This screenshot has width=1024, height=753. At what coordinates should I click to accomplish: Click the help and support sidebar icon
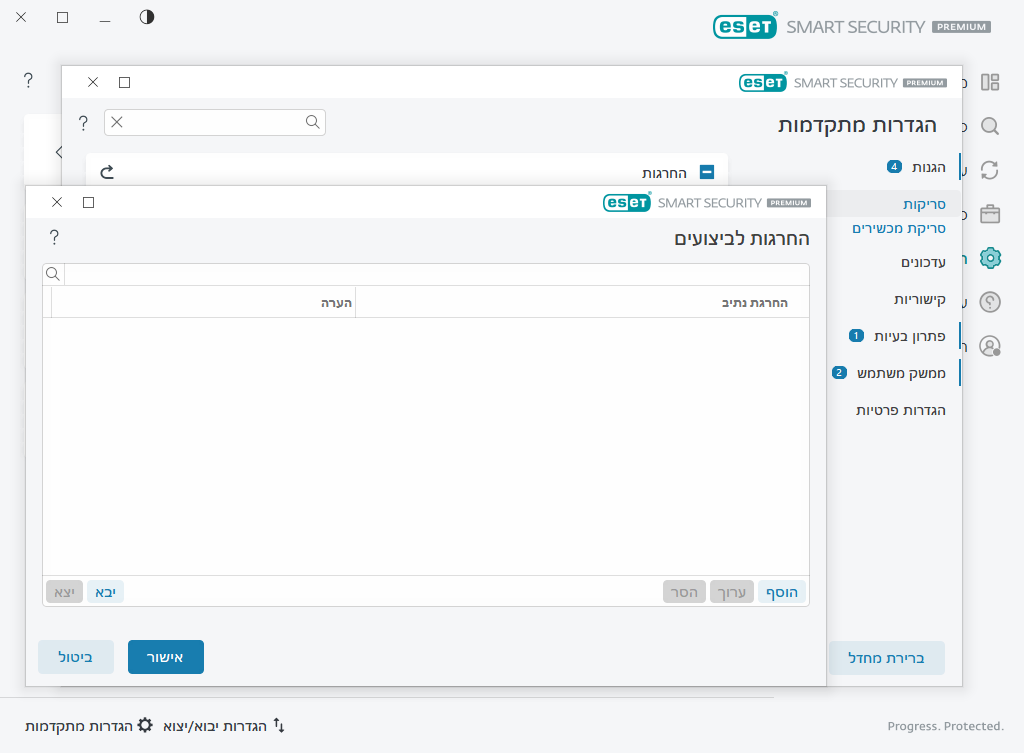(x=990, y=302)
